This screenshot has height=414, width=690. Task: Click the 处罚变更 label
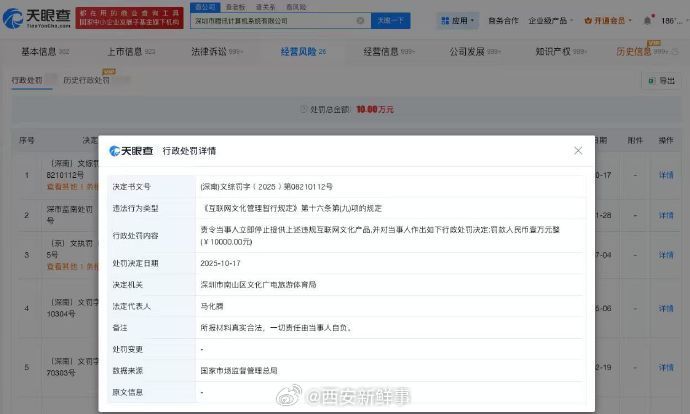point(128,349)
